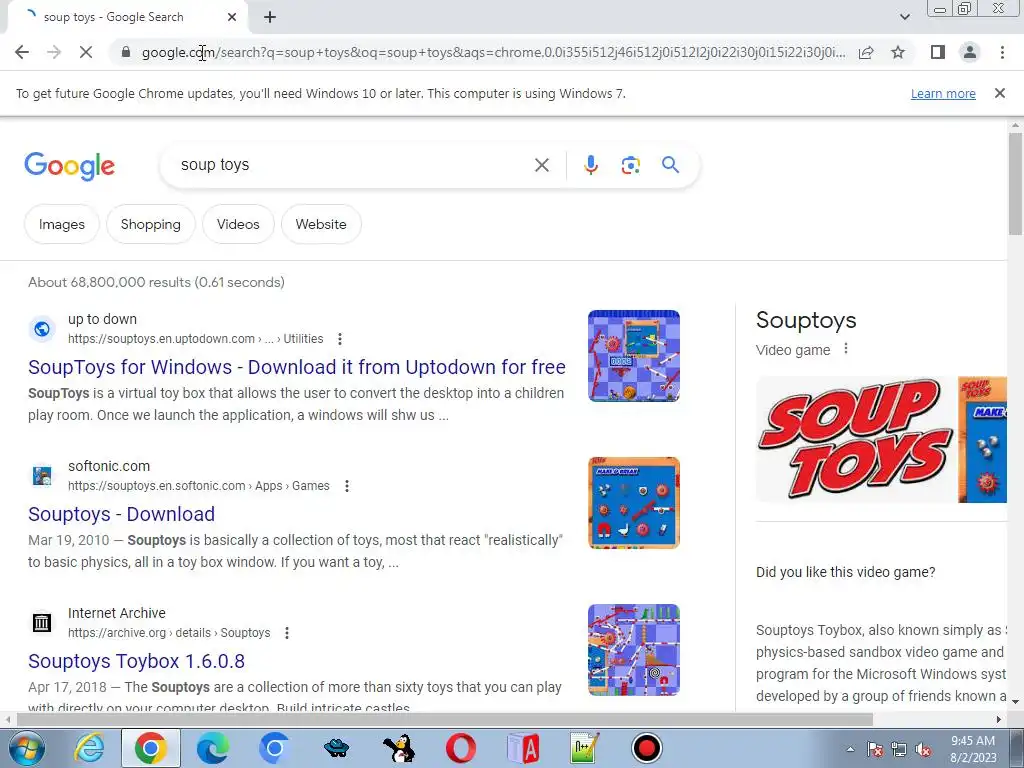The height and width of the screenshot is (768, 1024).
Task: Open Uptodown result thumbnail image
Action: point(633,356)
